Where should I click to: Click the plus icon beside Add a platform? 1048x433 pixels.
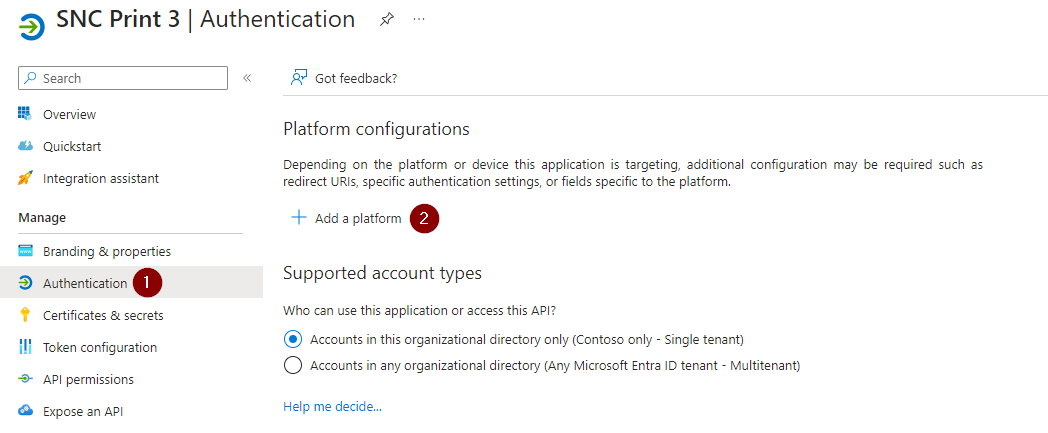click(x=298, y=218)
